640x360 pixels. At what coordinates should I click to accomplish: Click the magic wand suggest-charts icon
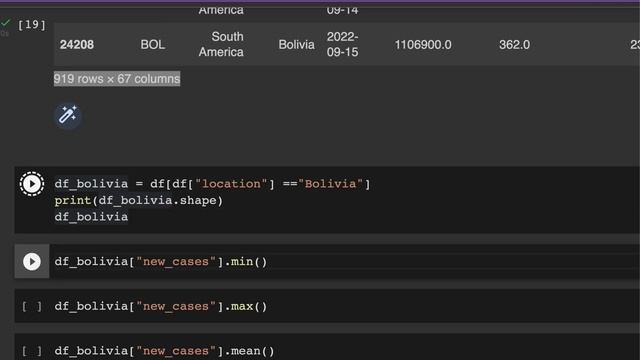[68, 116]
